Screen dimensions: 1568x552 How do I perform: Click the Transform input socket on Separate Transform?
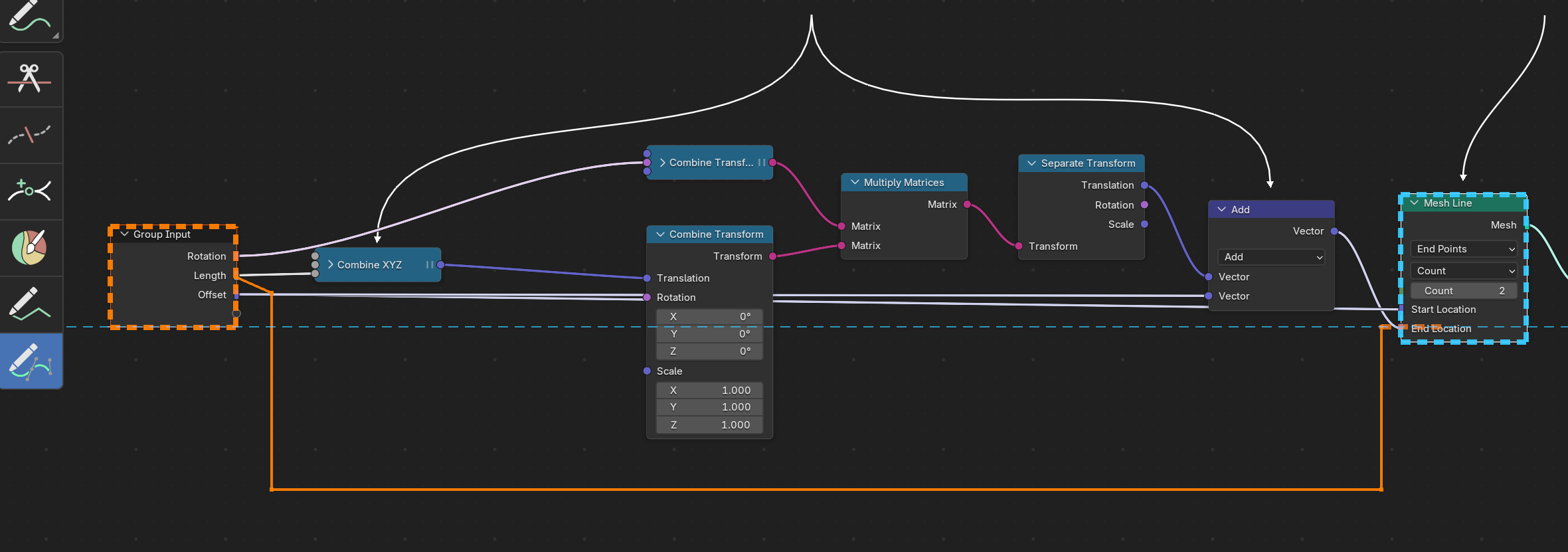[1019, 246]
